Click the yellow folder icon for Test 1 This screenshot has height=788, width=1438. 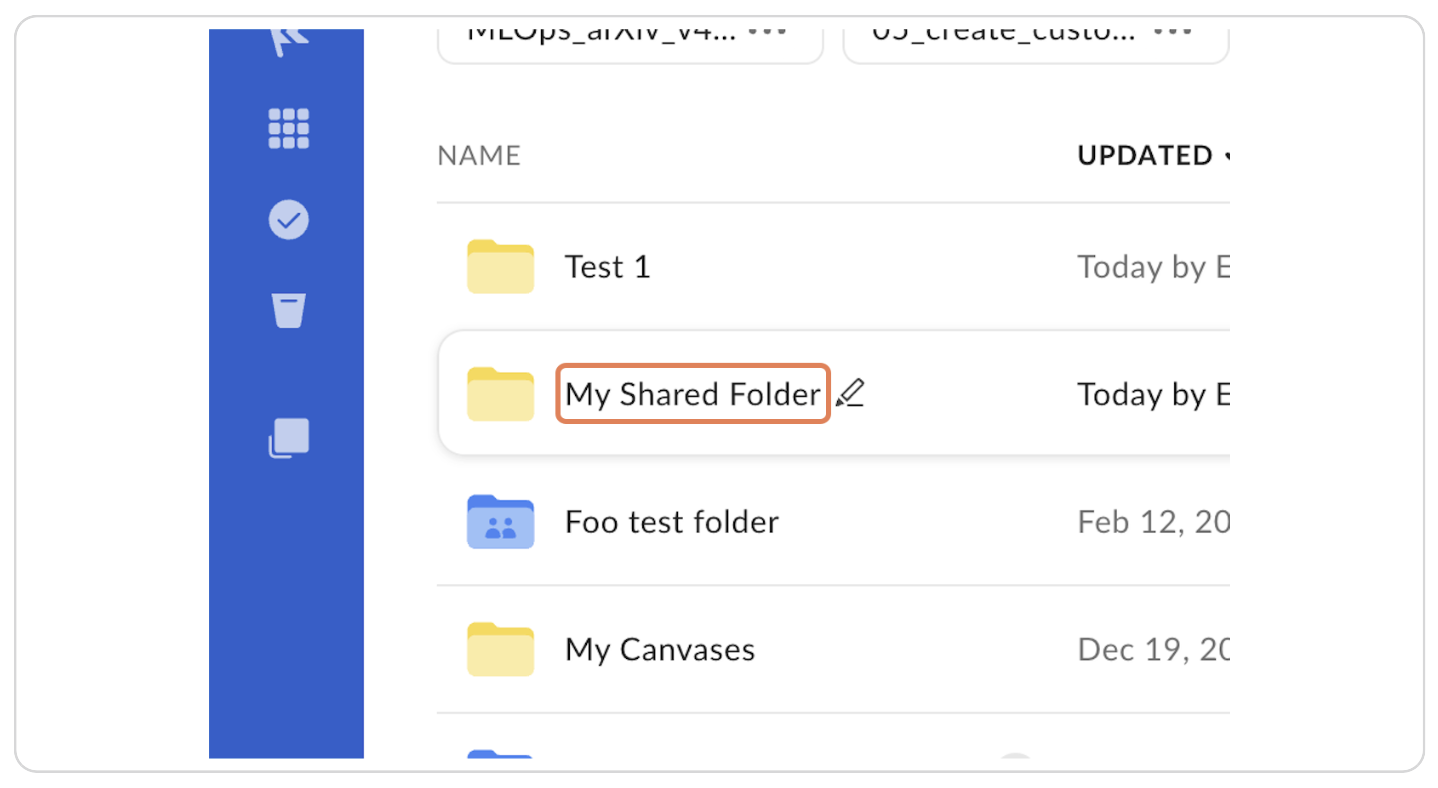coord(500,266)
